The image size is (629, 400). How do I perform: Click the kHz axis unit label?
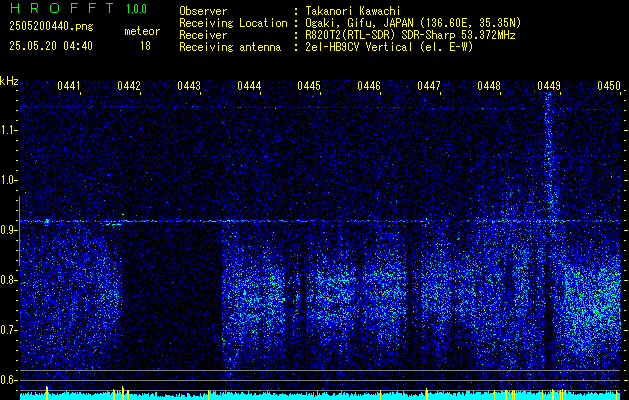pos(9,81)
